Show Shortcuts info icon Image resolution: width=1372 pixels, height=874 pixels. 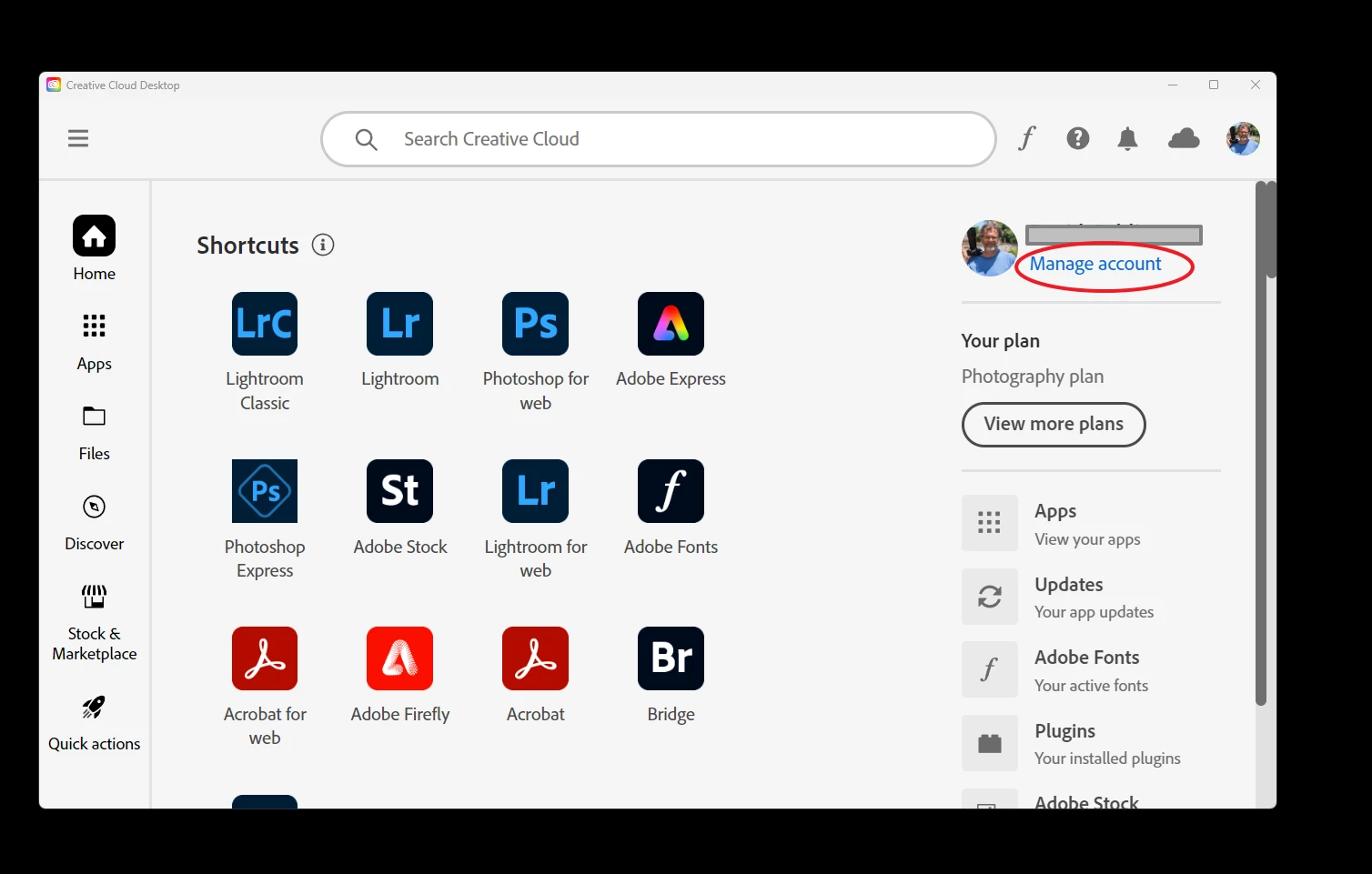click(323, 245)
